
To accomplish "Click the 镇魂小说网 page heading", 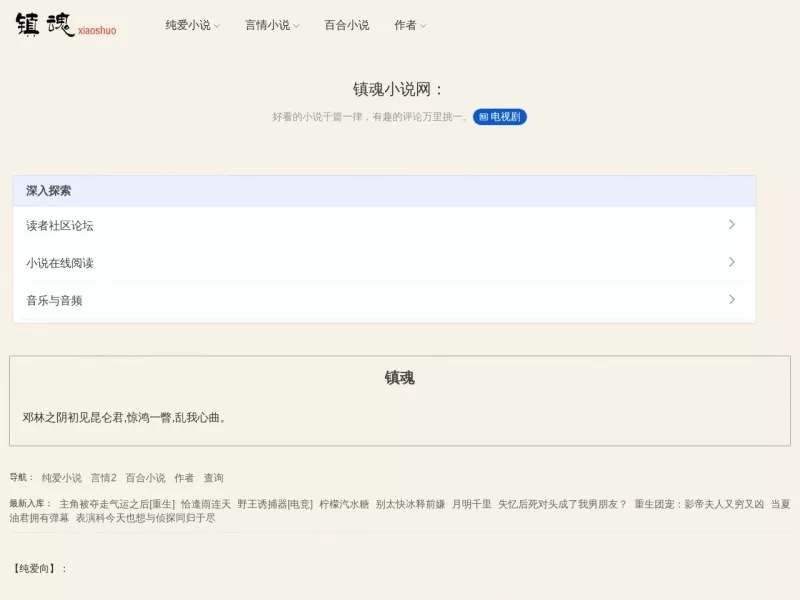I will (x=397, y=89).
